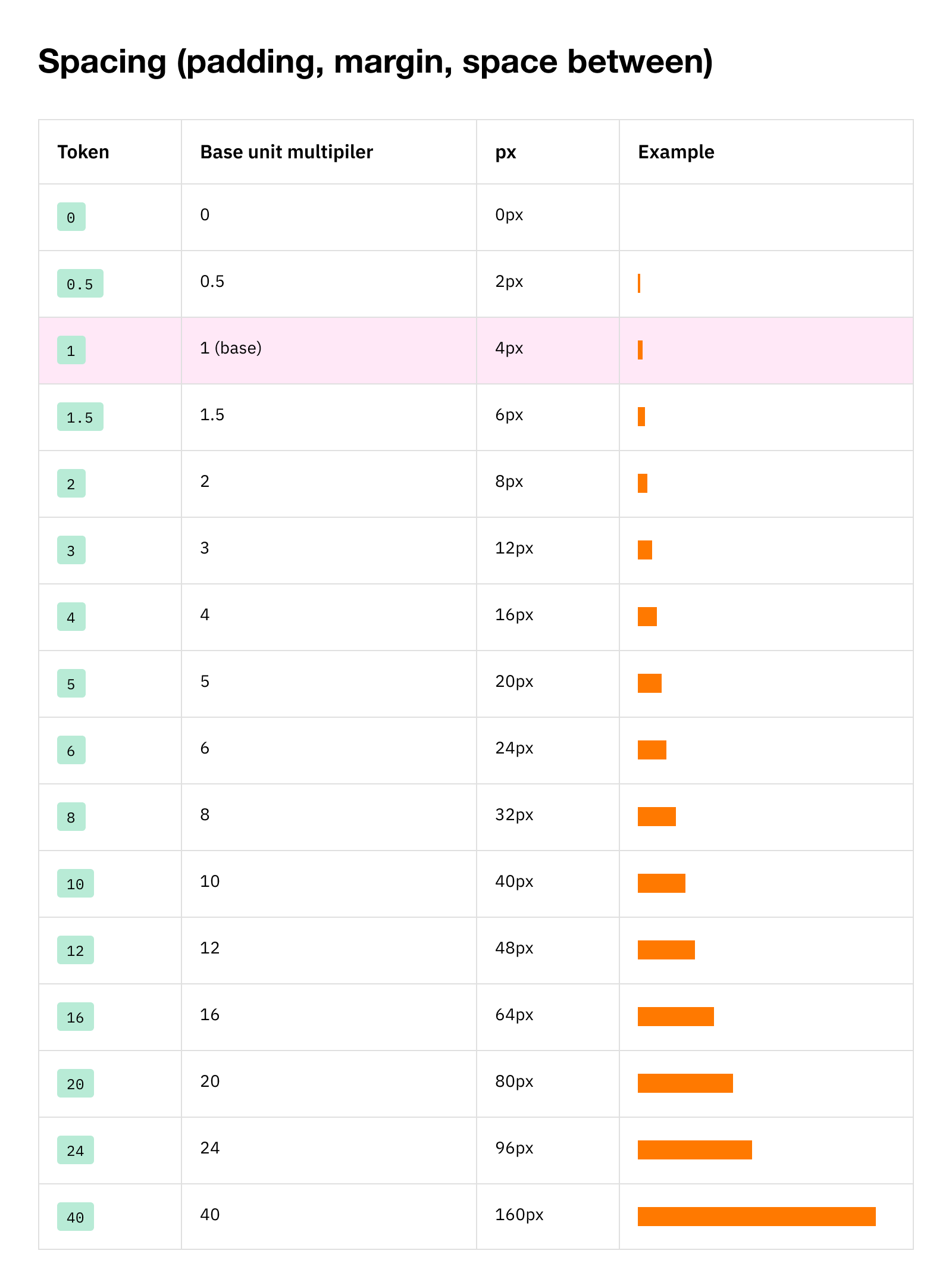Select the green 16 token badge
The image size is (952, 1288).
pos(75,1017)
